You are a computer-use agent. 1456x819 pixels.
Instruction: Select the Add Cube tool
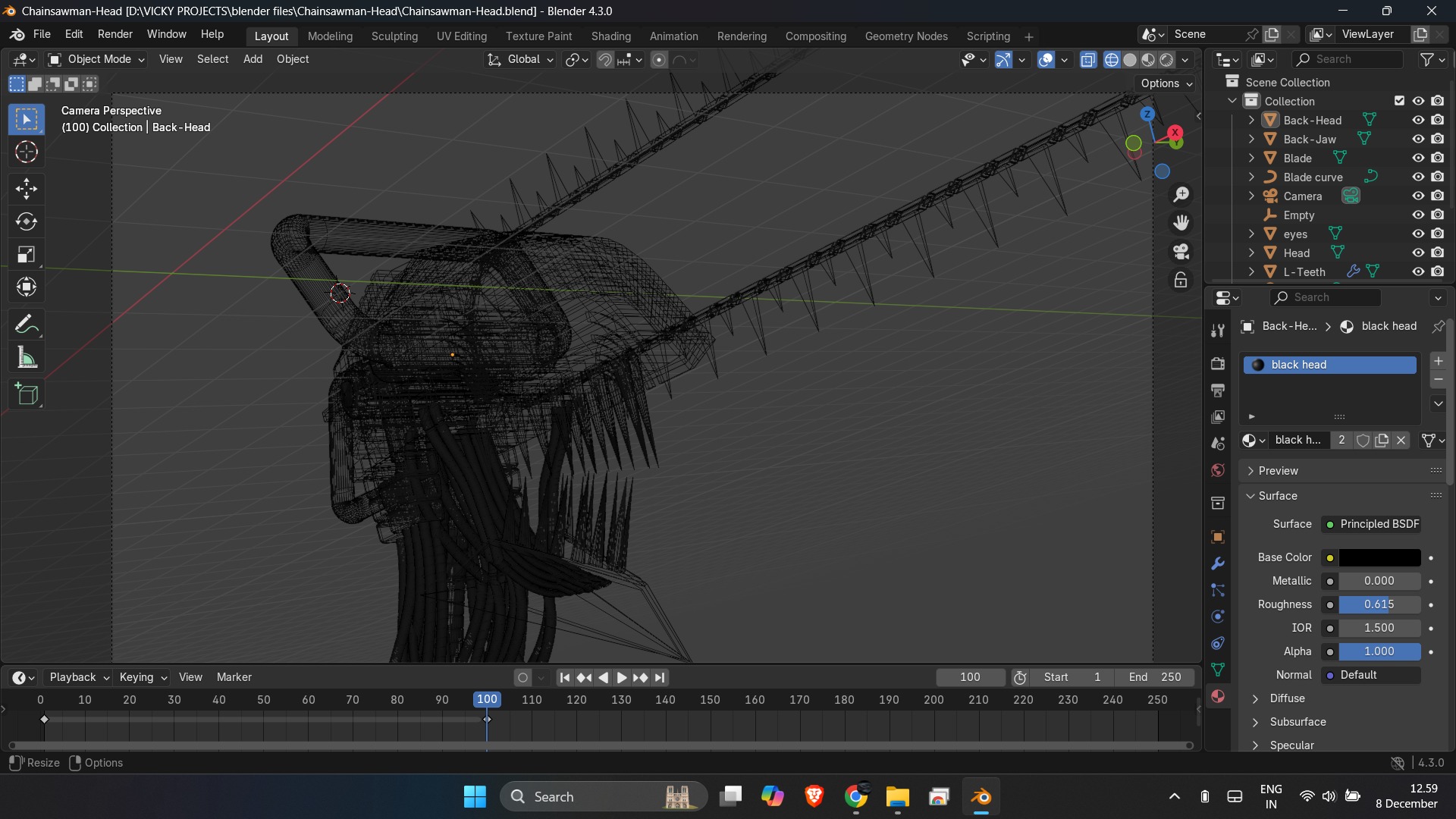(27, 394)
